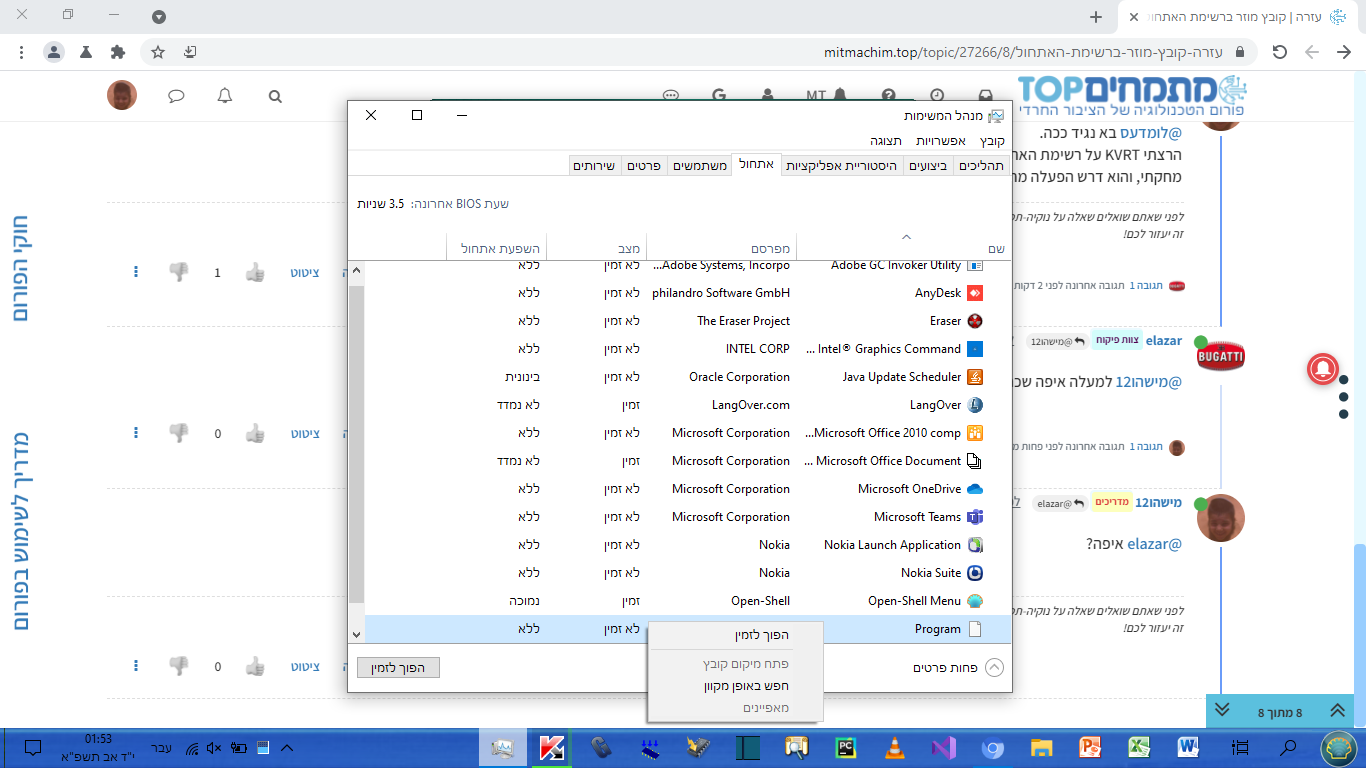Click the Java Update Scheduler icon
1366x768 pixels.
[975, 377]
